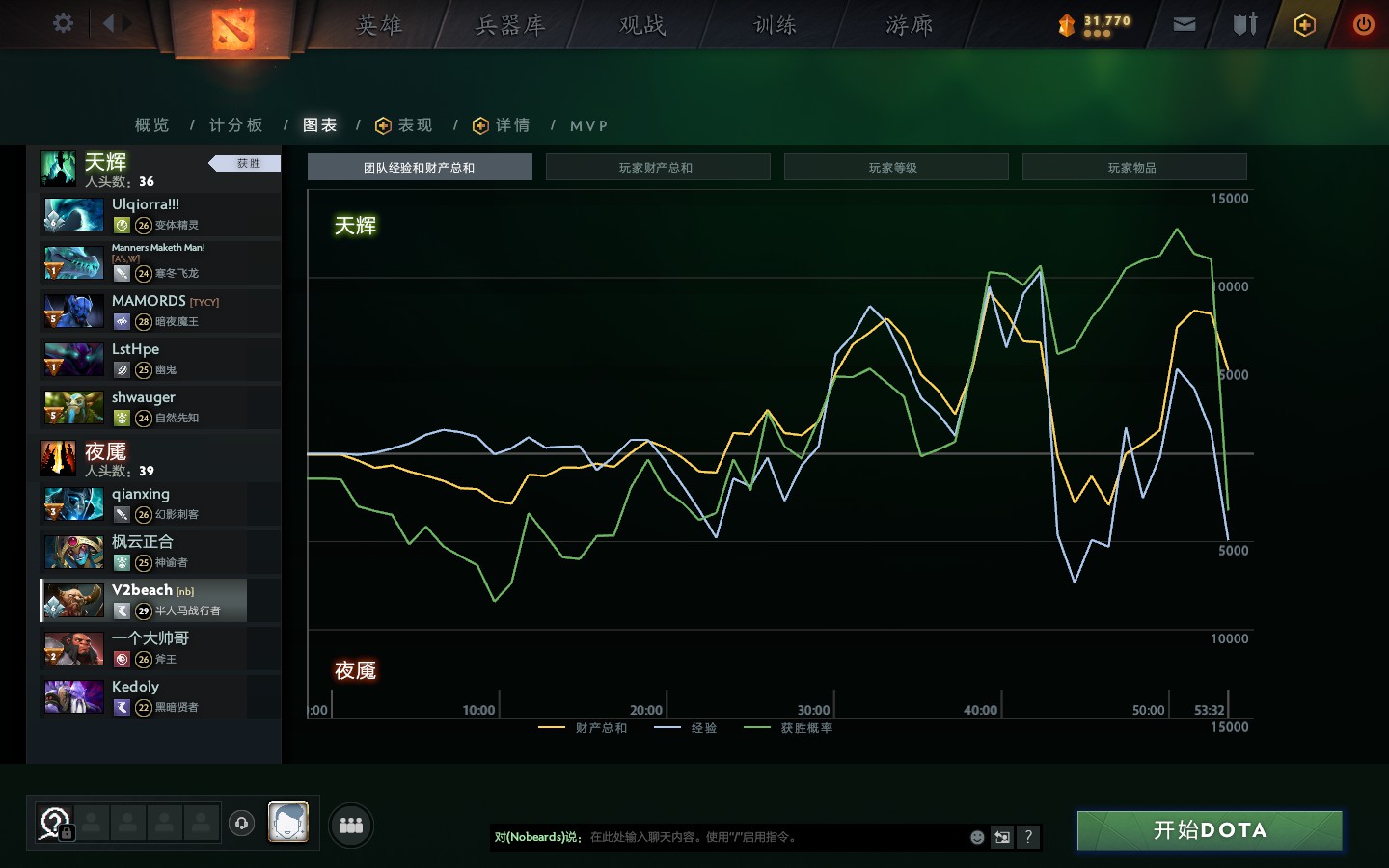1389x868 pixels.
Task: Select LstHpe Spectre hero portrait
Action: point(74,360)
